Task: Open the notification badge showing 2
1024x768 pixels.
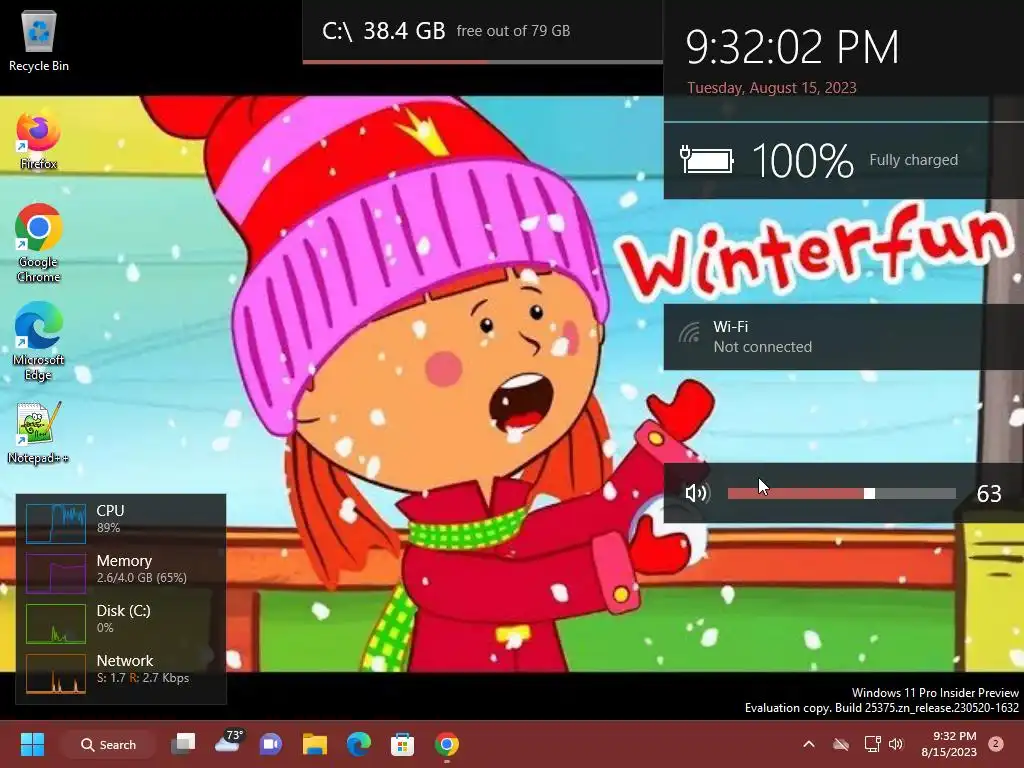Action: (x=996, y=744)
